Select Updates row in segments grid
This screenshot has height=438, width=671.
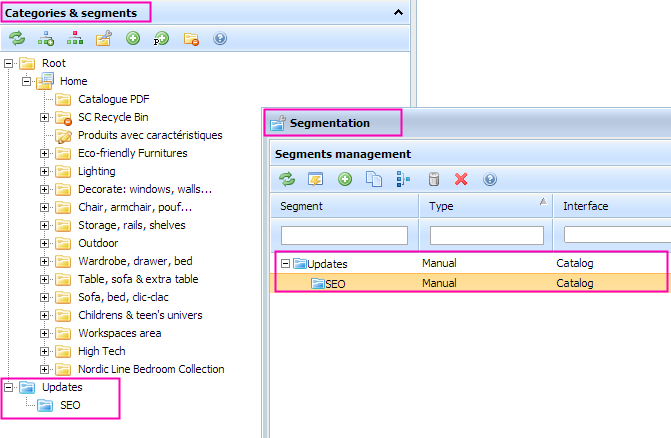coord(471,263)
